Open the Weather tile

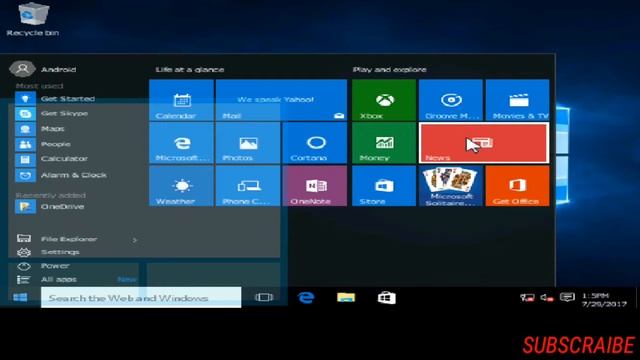coord(181,186)
